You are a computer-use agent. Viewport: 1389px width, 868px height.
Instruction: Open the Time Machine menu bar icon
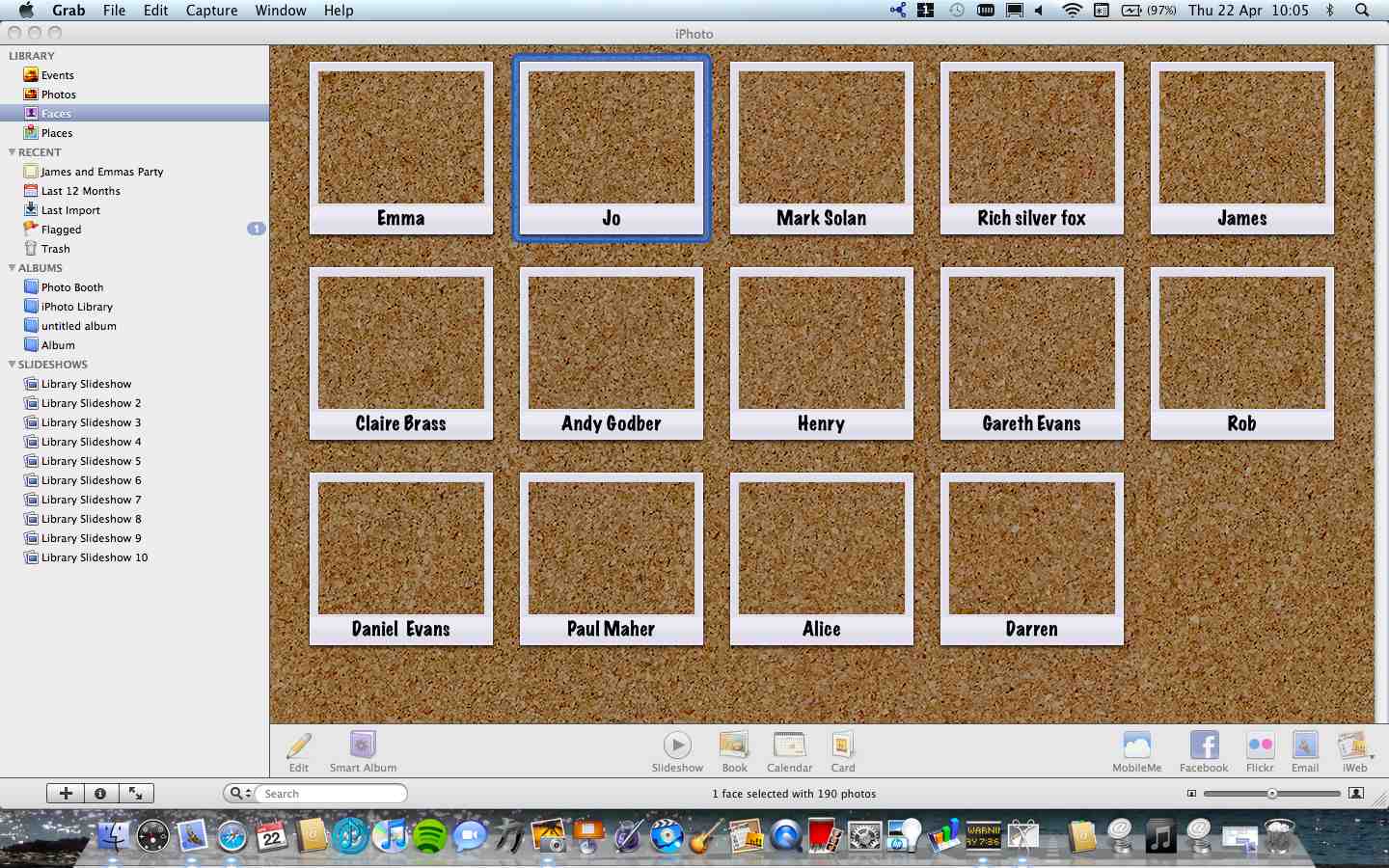tap(956, 11)
